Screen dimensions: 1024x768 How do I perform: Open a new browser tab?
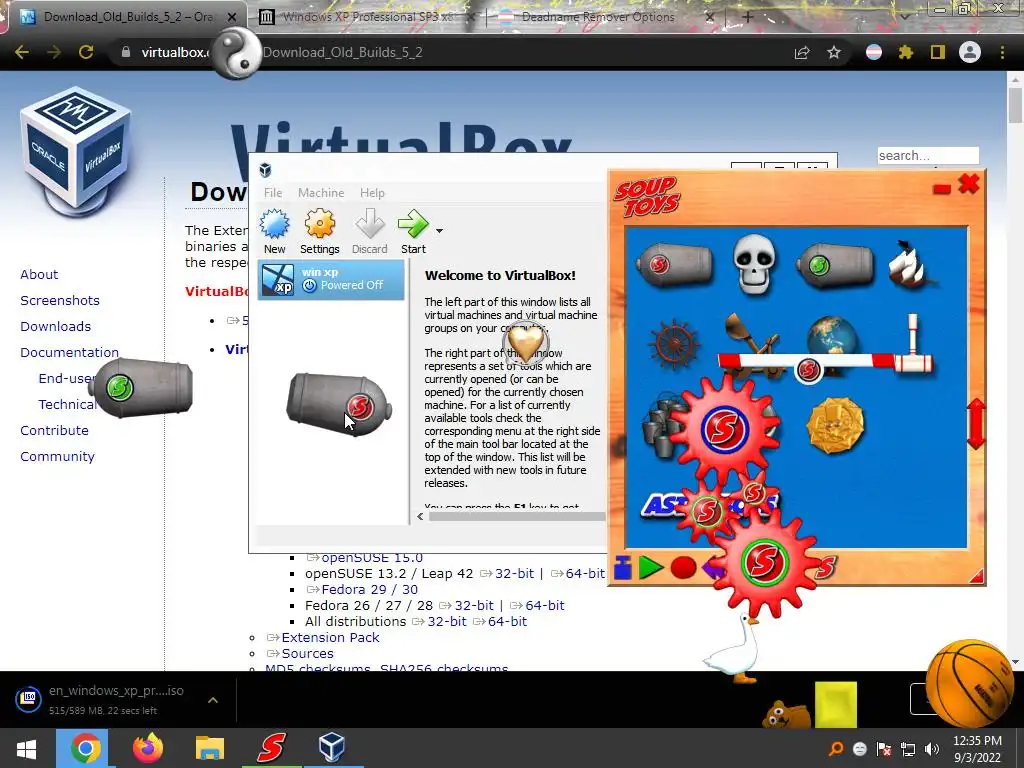[x=748, y=17]
